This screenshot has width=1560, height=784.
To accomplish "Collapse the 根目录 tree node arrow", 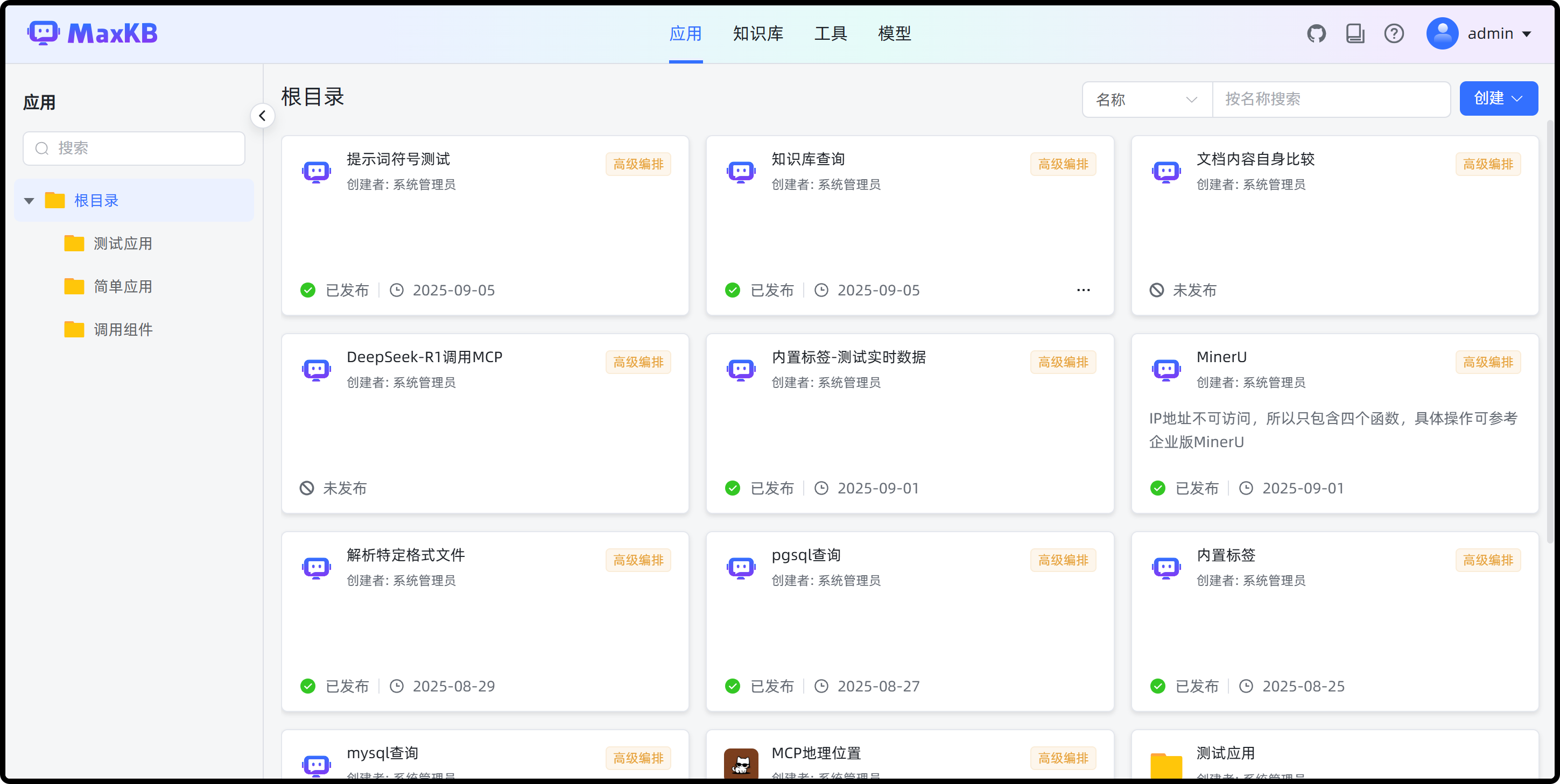I will coord(29,200).
